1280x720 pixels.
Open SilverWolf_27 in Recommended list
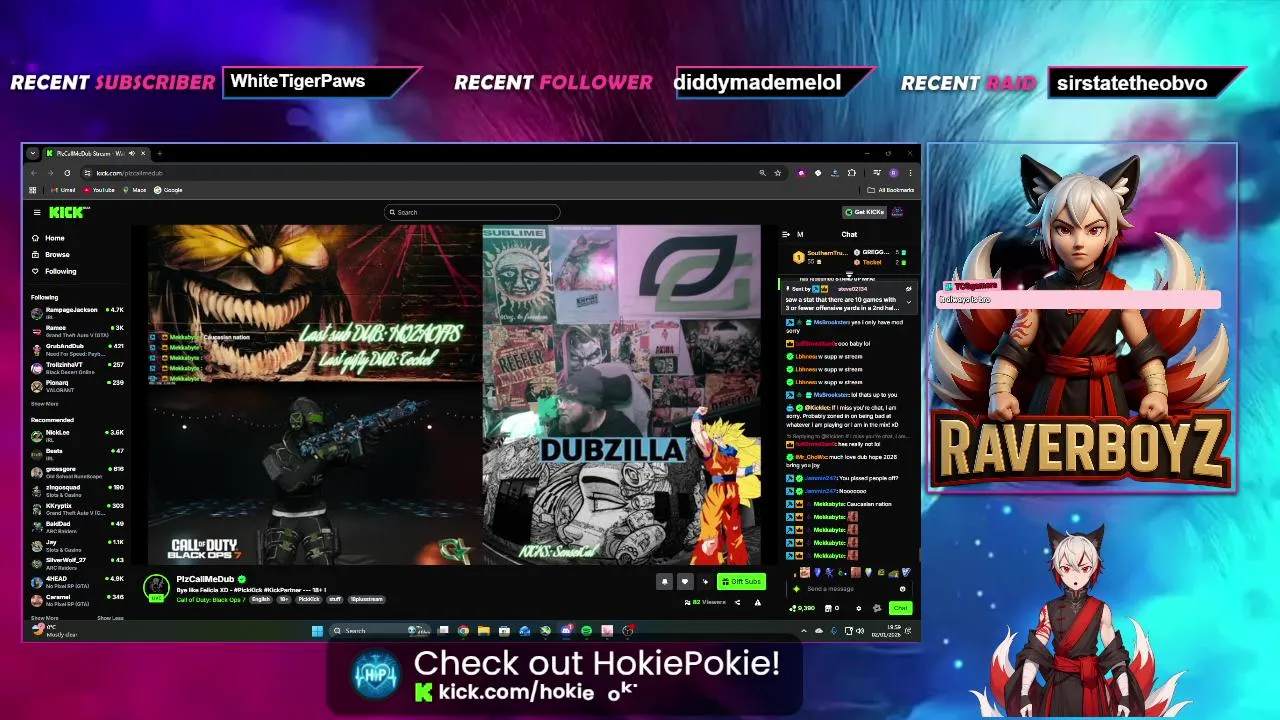pyautogui.click(x=77, y=563)
